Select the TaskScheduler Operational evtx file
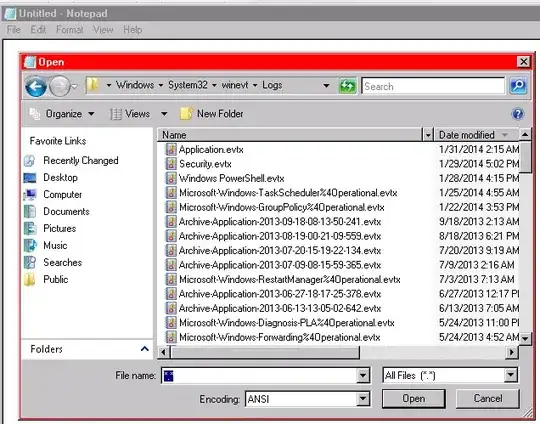 281,193
